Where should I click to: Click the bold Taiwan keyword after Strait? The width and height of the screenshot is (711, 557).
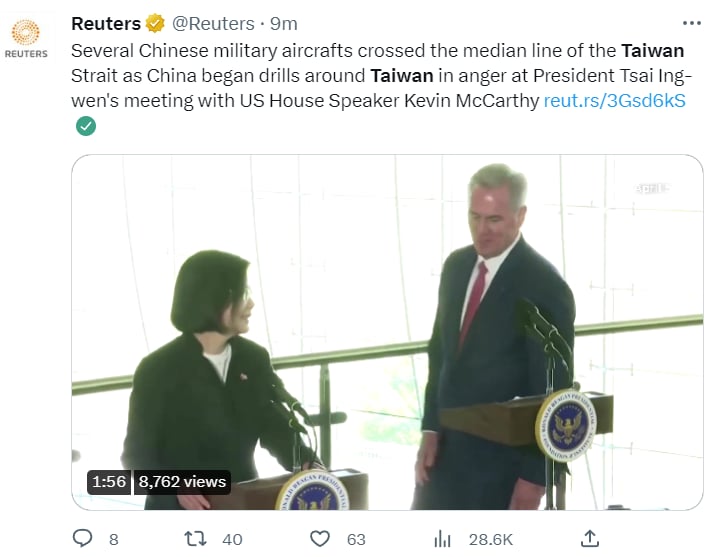click(402, 76)
